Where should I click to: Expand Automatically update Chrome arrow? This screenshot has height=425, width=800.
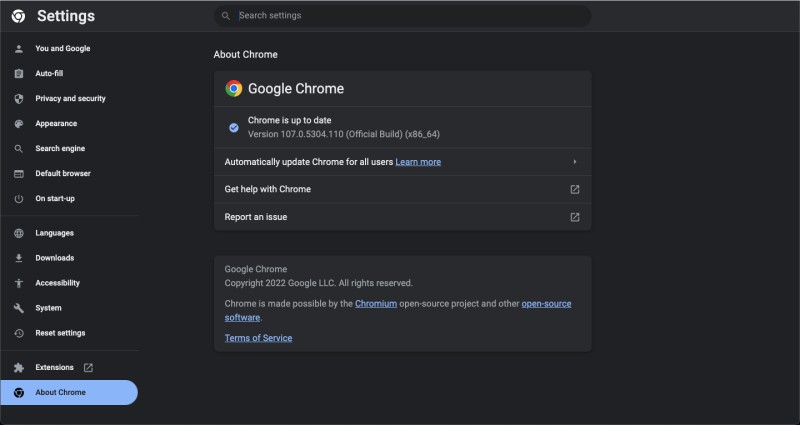pos(574,162)
